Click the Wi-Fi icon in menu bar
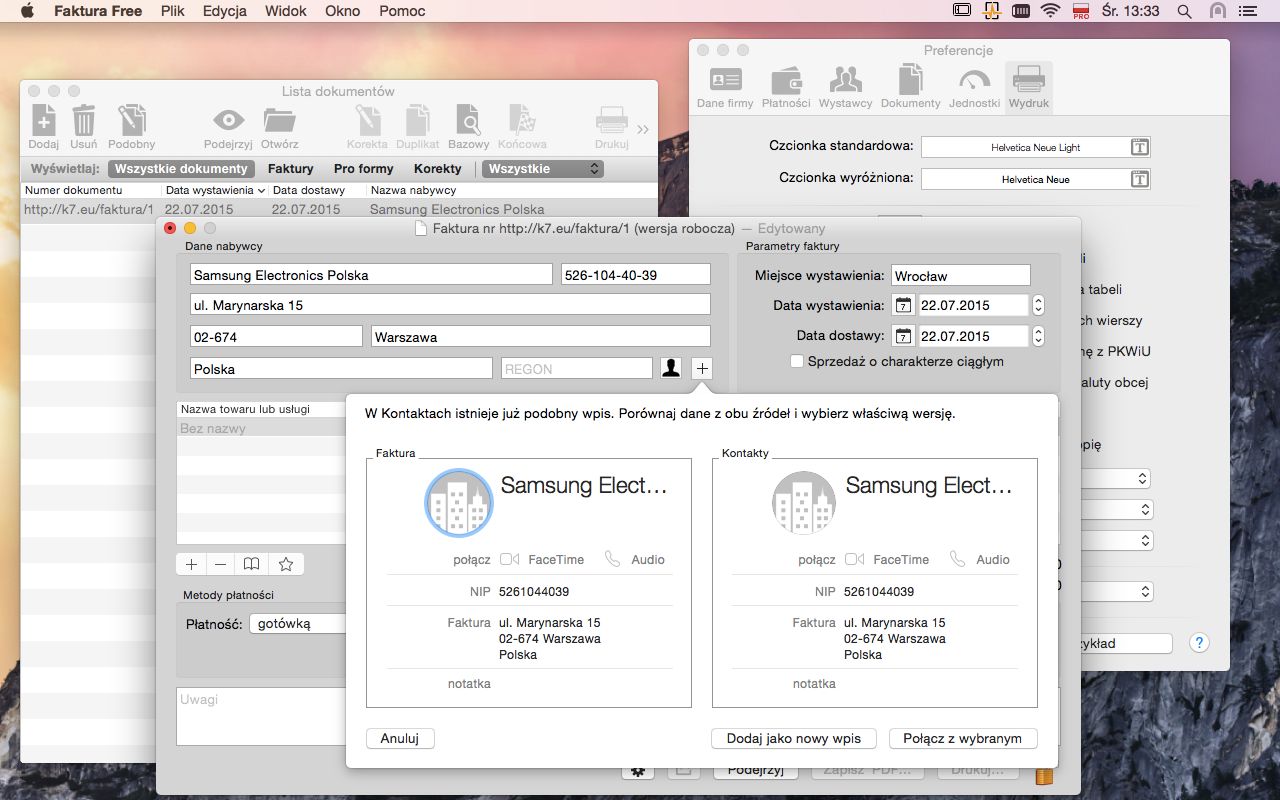Screen dimensions: 1280x800 coord(1050,11)
